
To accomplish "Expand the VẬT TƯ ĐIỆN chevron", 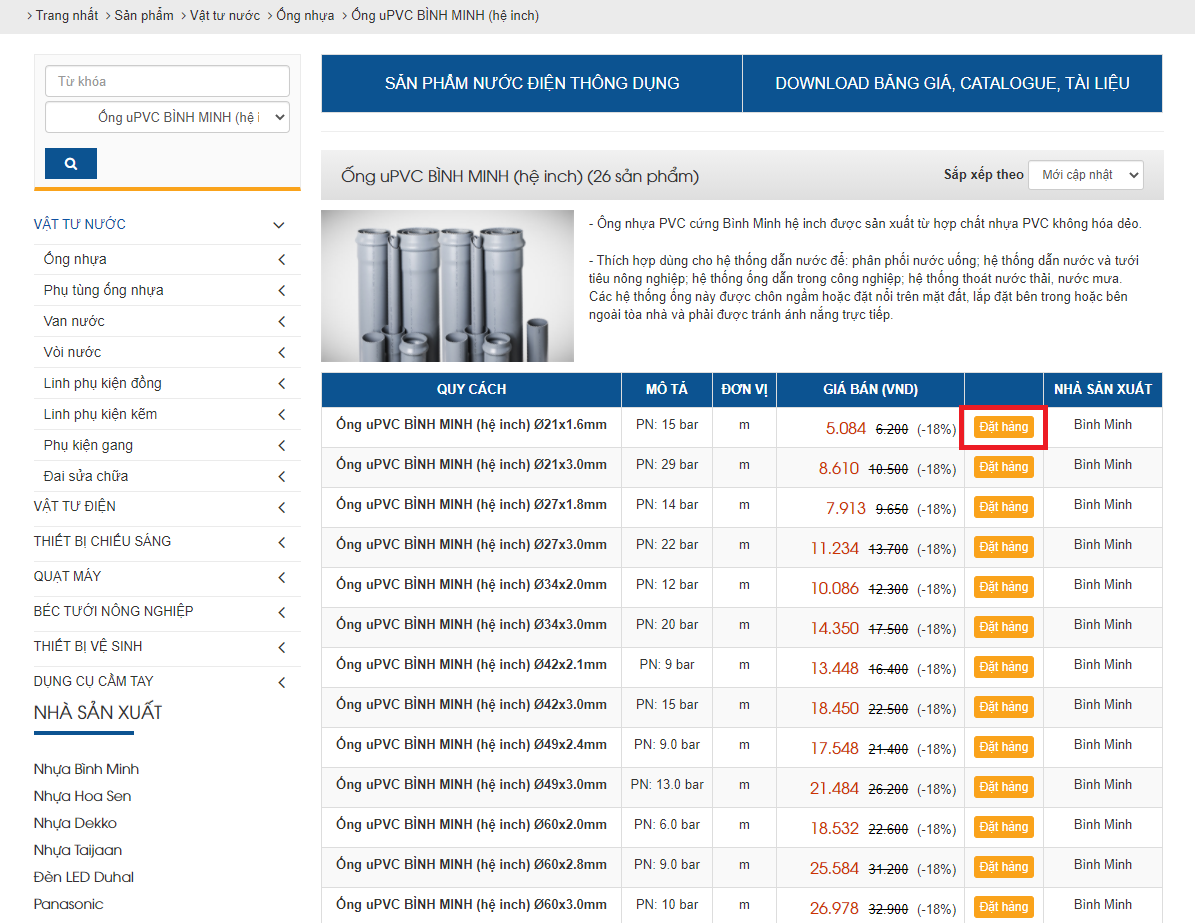I will click(x=282, y=507).
